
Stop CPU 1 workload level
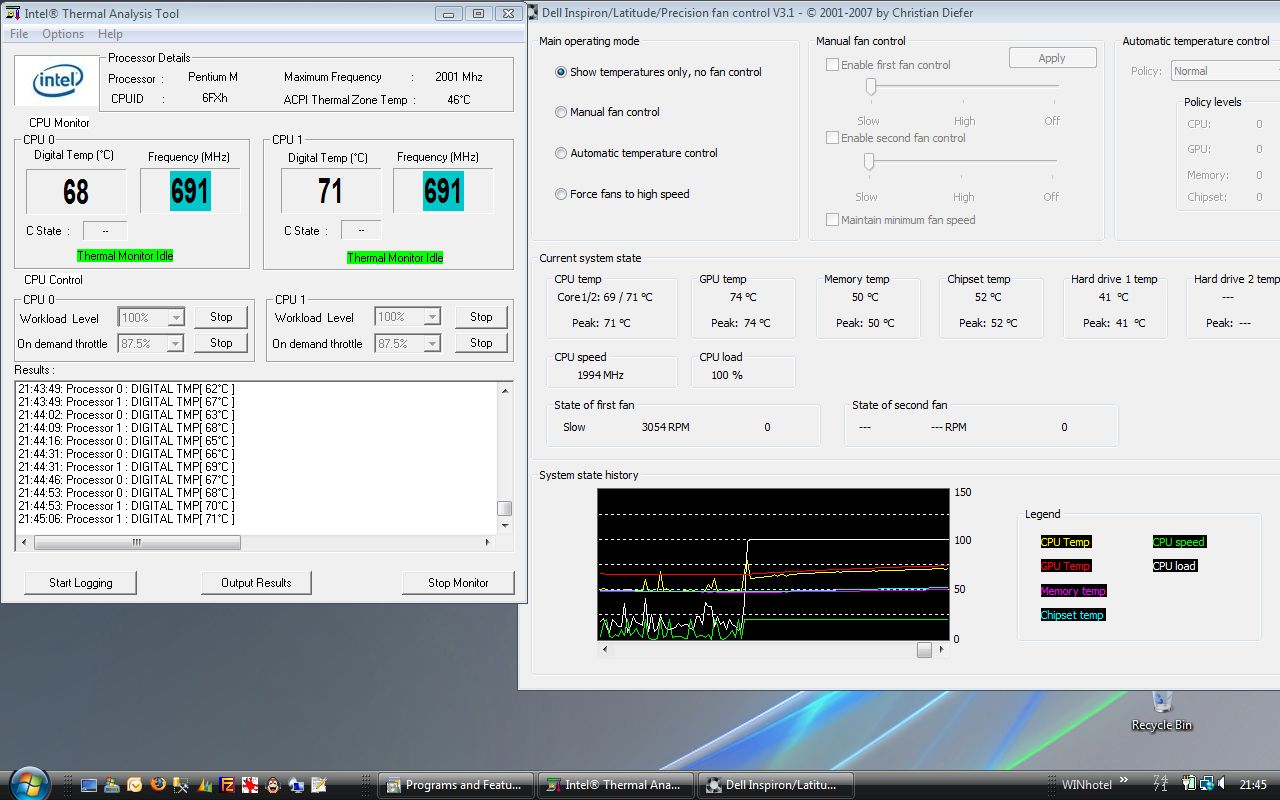(x=481, y=317)
